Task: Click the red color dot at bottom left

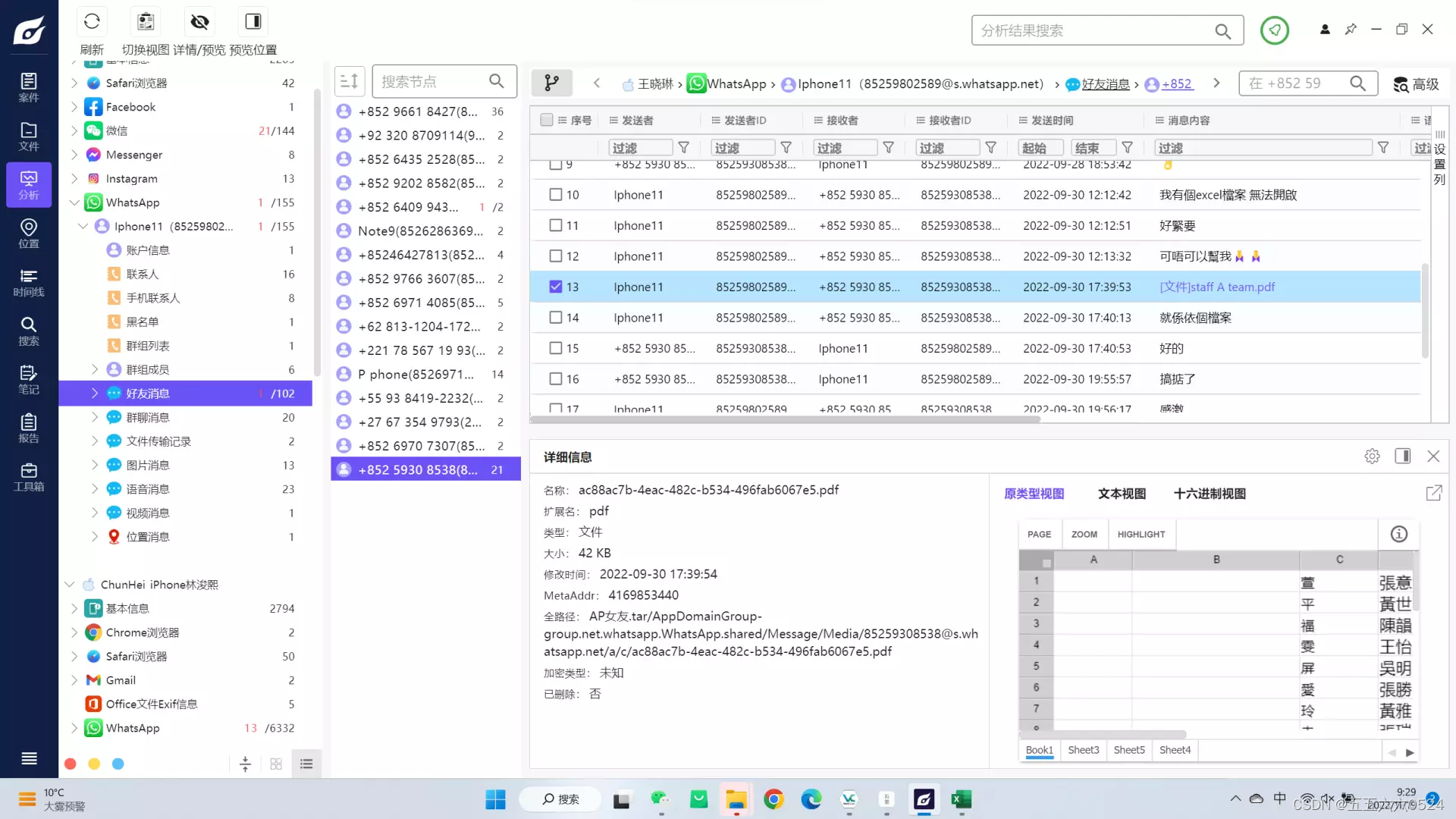Action: 71,764
